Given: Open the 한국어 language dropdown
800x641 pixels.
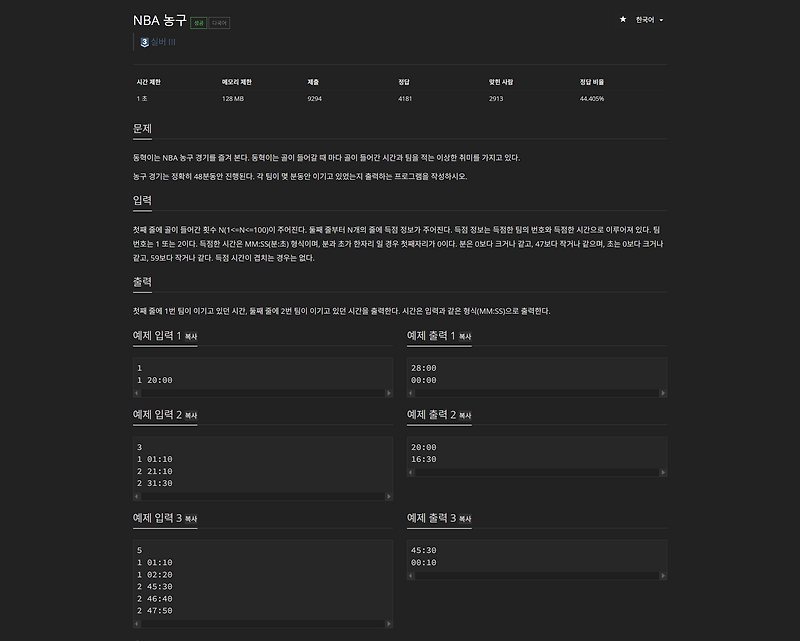Looking at the screenshot, I should 643,18.
